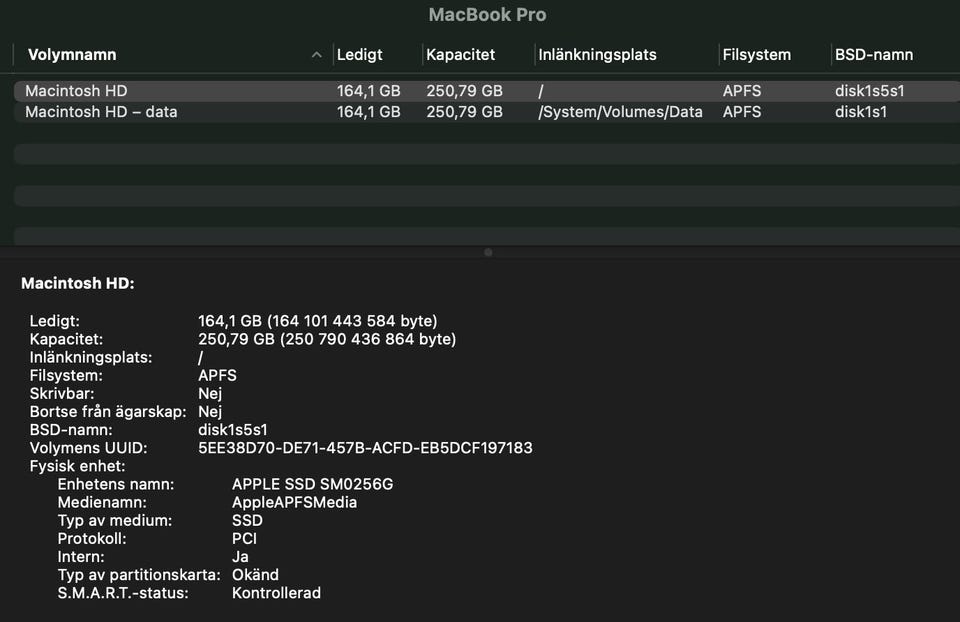Click the Bortse från ägarskap: label

tap(108, 411)
